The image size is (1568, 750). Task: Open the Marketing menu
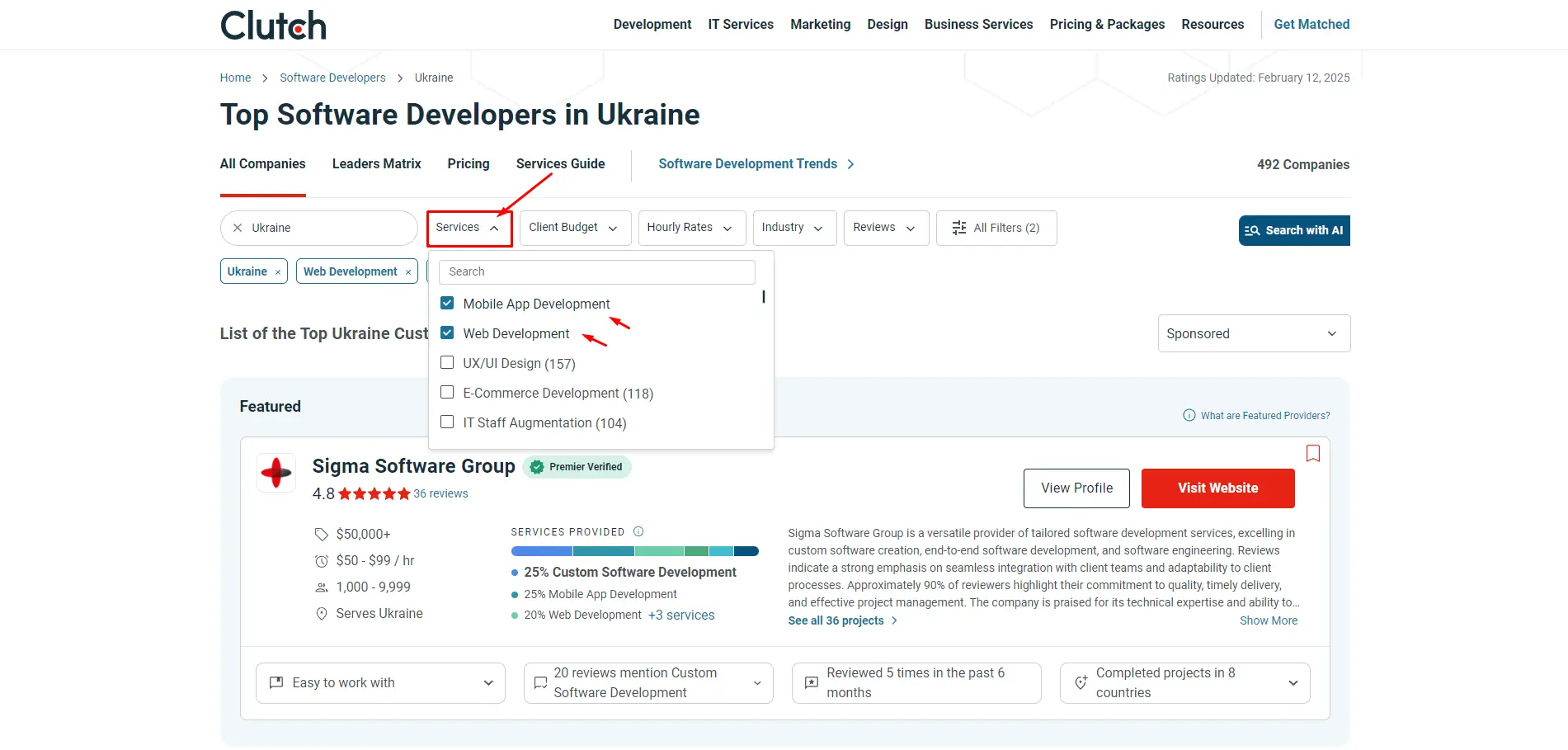click(x=821, y=25)
